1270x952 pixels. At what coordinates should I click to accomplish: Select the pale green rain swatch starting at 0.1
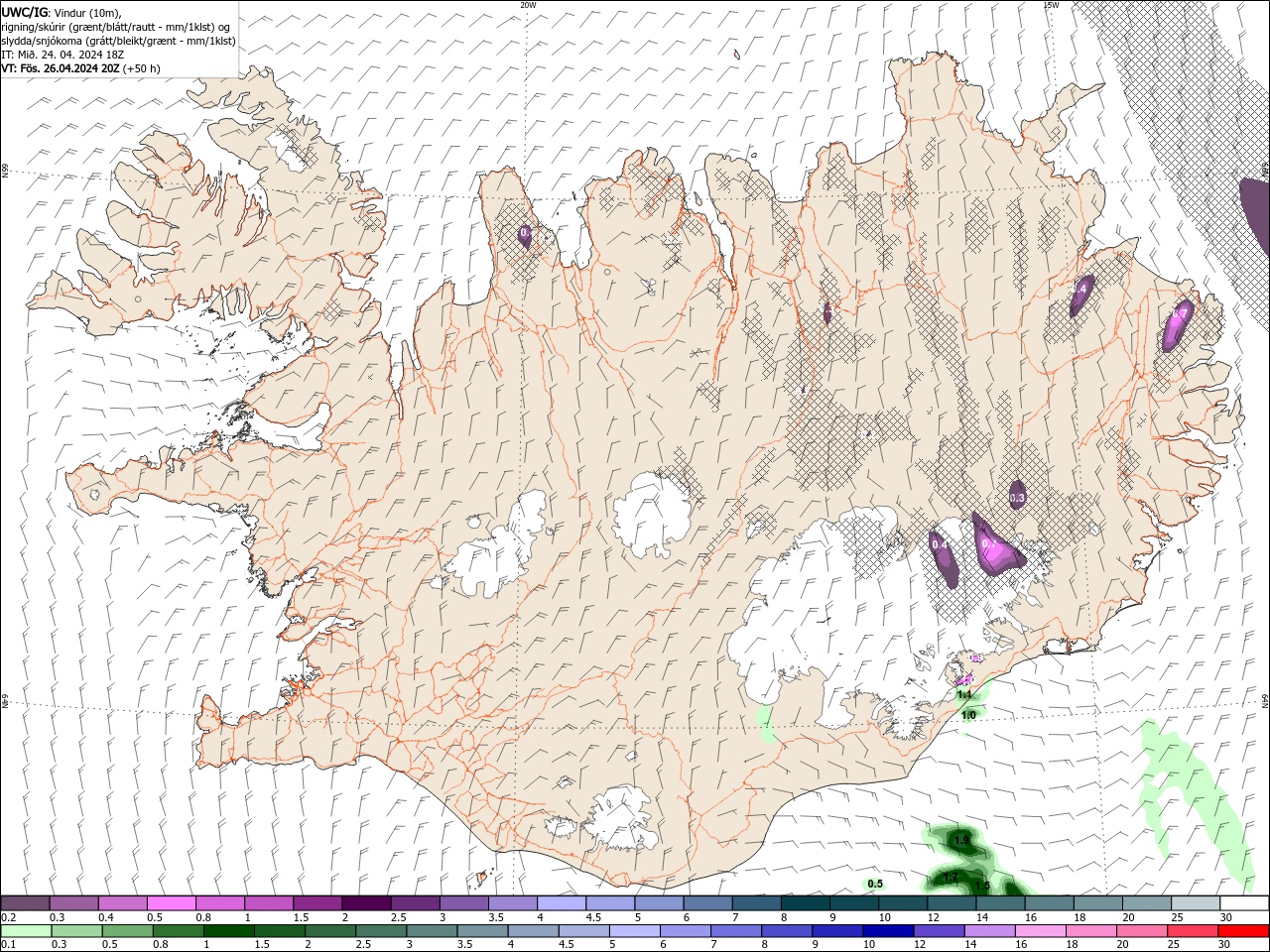point(26,931)
